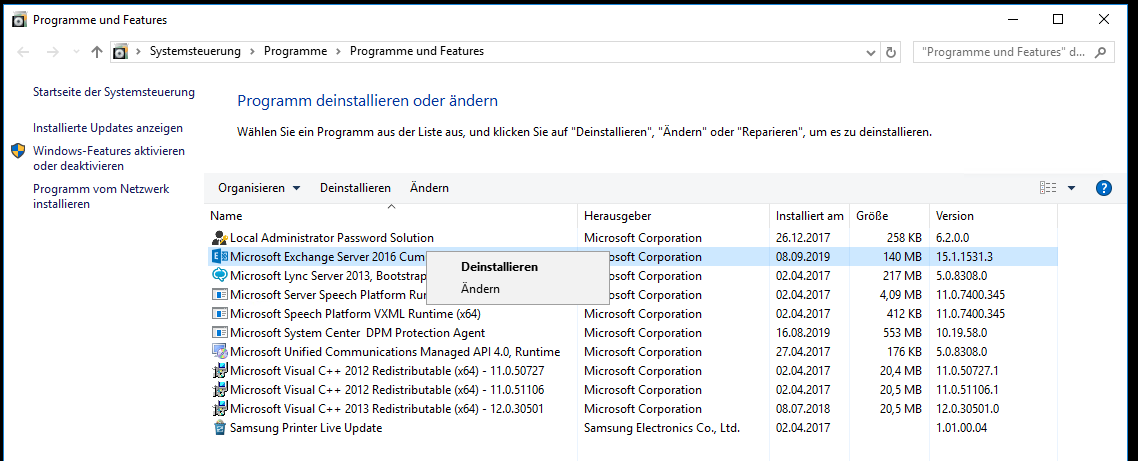
Task: Open the help question mark icon
Action: pos(1103,188)
